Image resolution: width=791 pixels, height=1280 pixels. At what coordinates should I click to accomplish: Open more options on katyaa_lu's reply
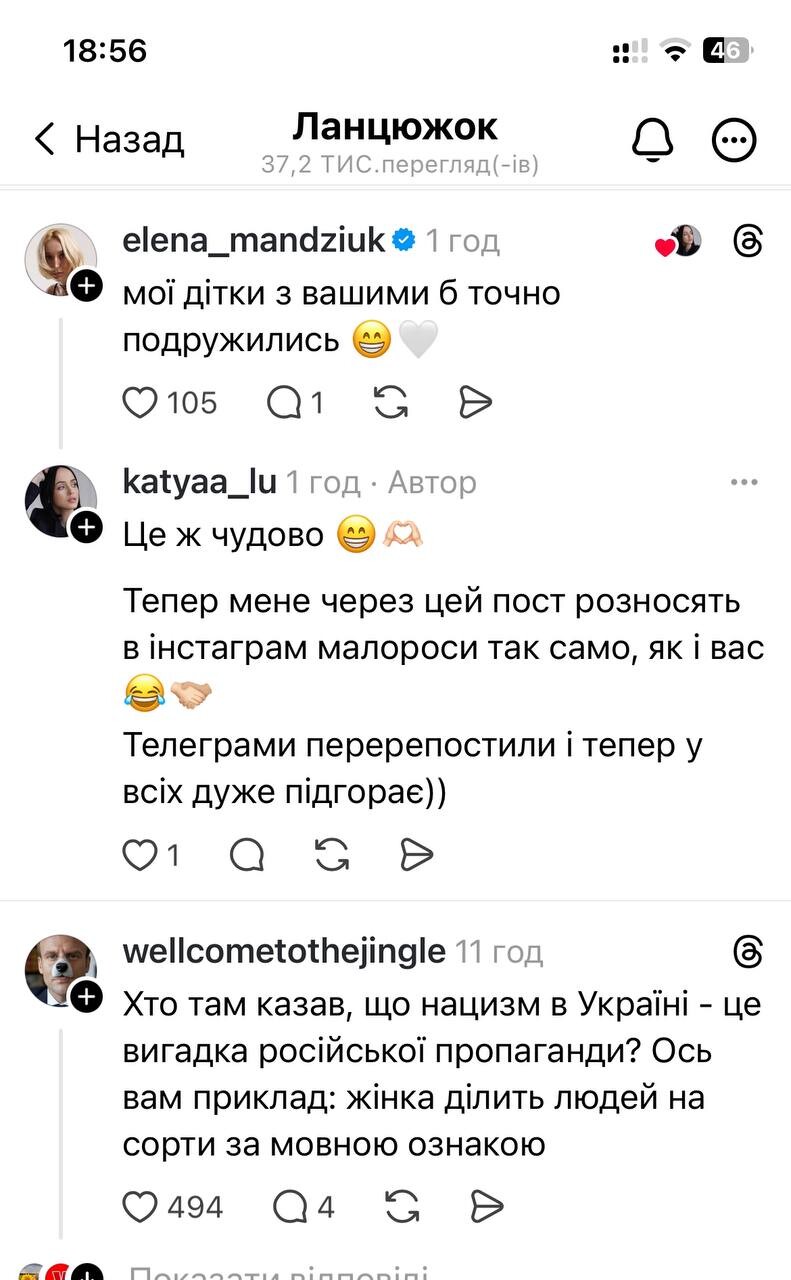pyautogui.click(x=744, y=483)
